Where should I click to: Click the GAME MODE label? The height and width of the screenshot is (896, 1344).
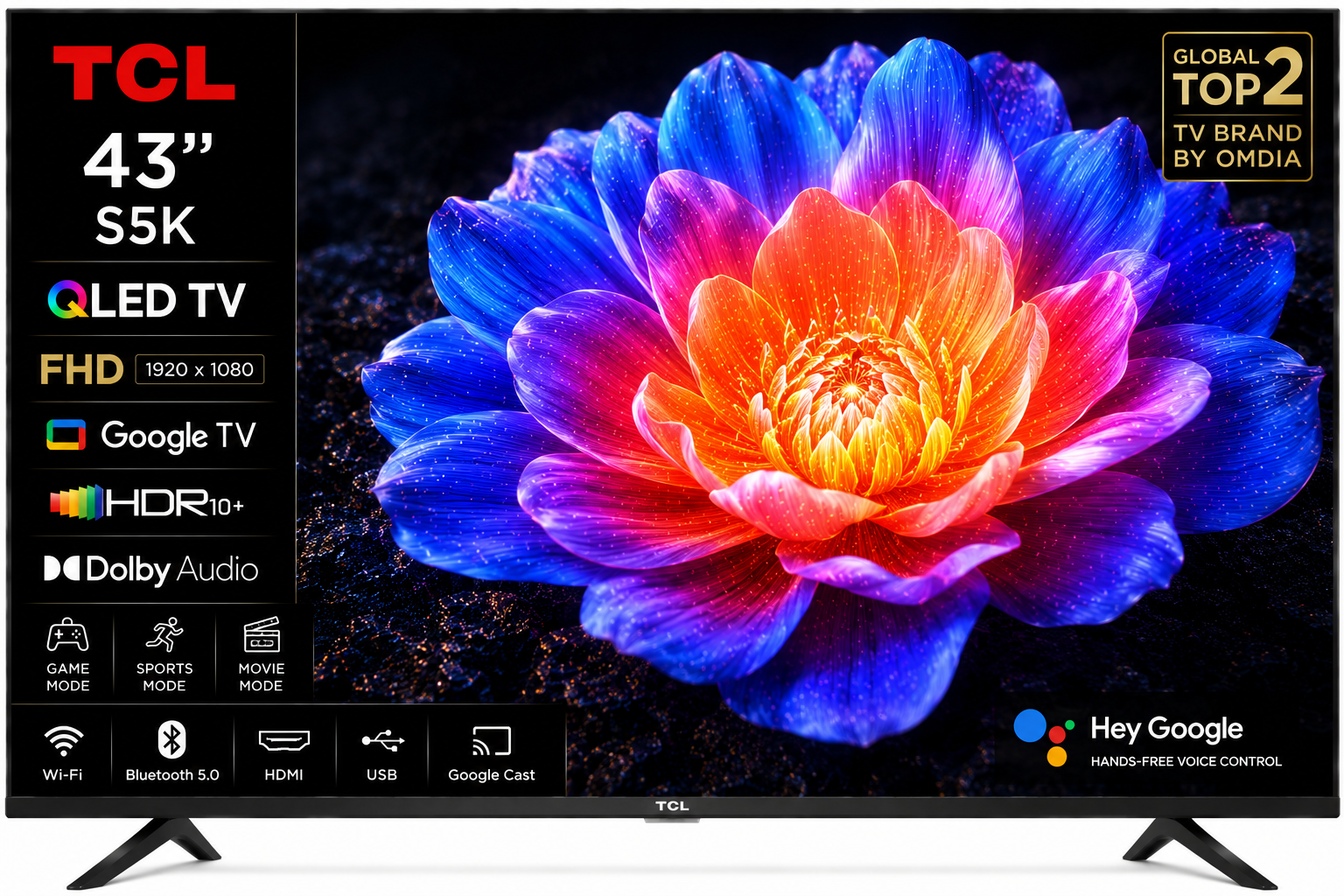[x=68, y=677]
